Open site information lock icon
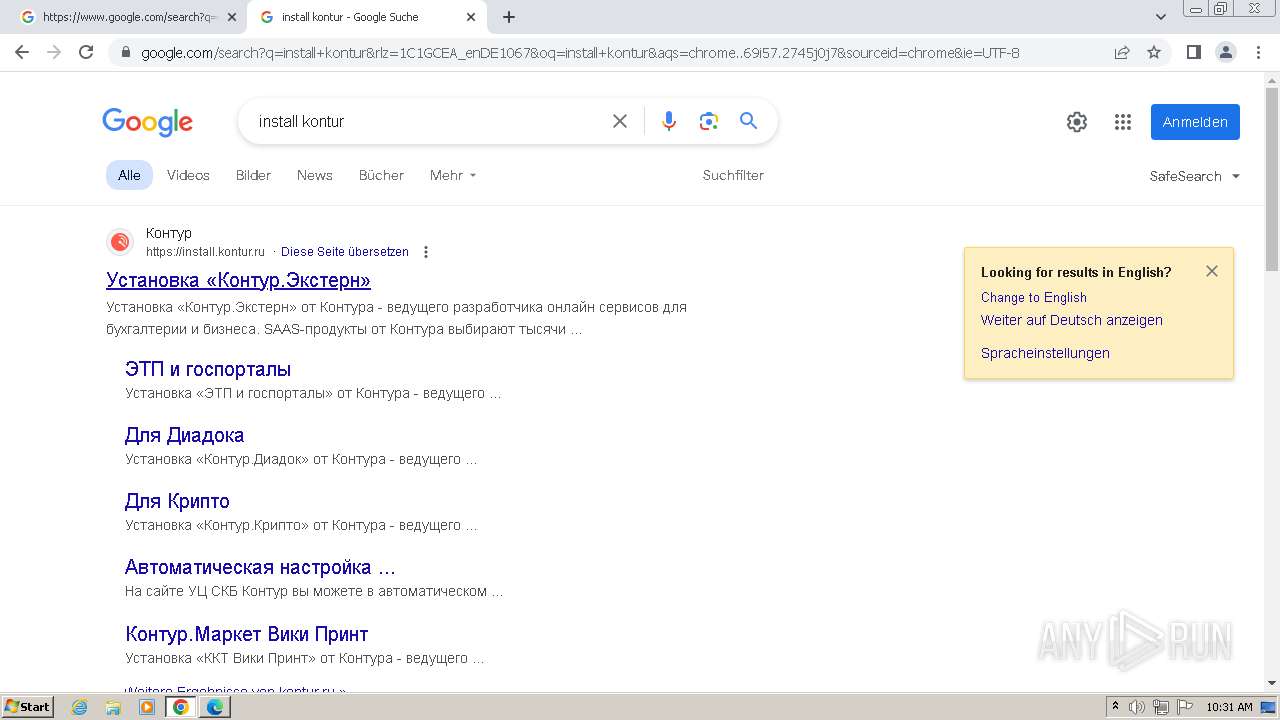This screenshot has width=1280, height=720. pos(125,52)
